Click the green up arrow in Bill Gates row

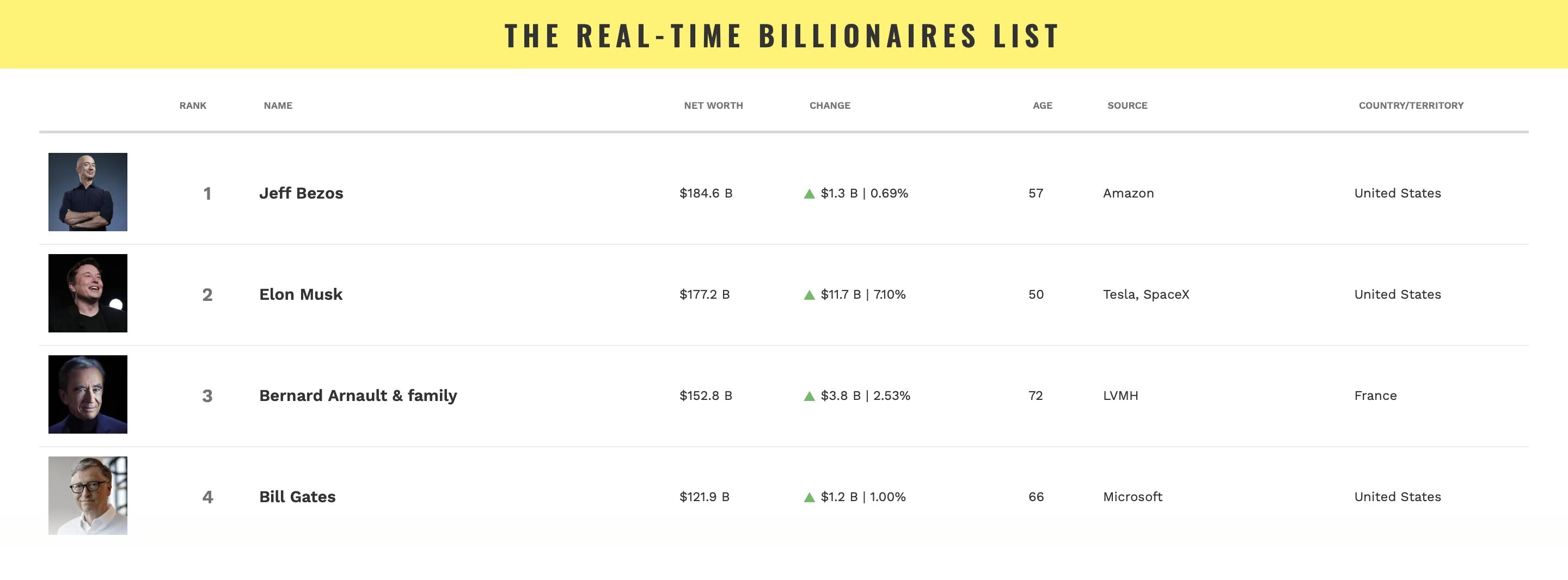click(x=809, y=497)
